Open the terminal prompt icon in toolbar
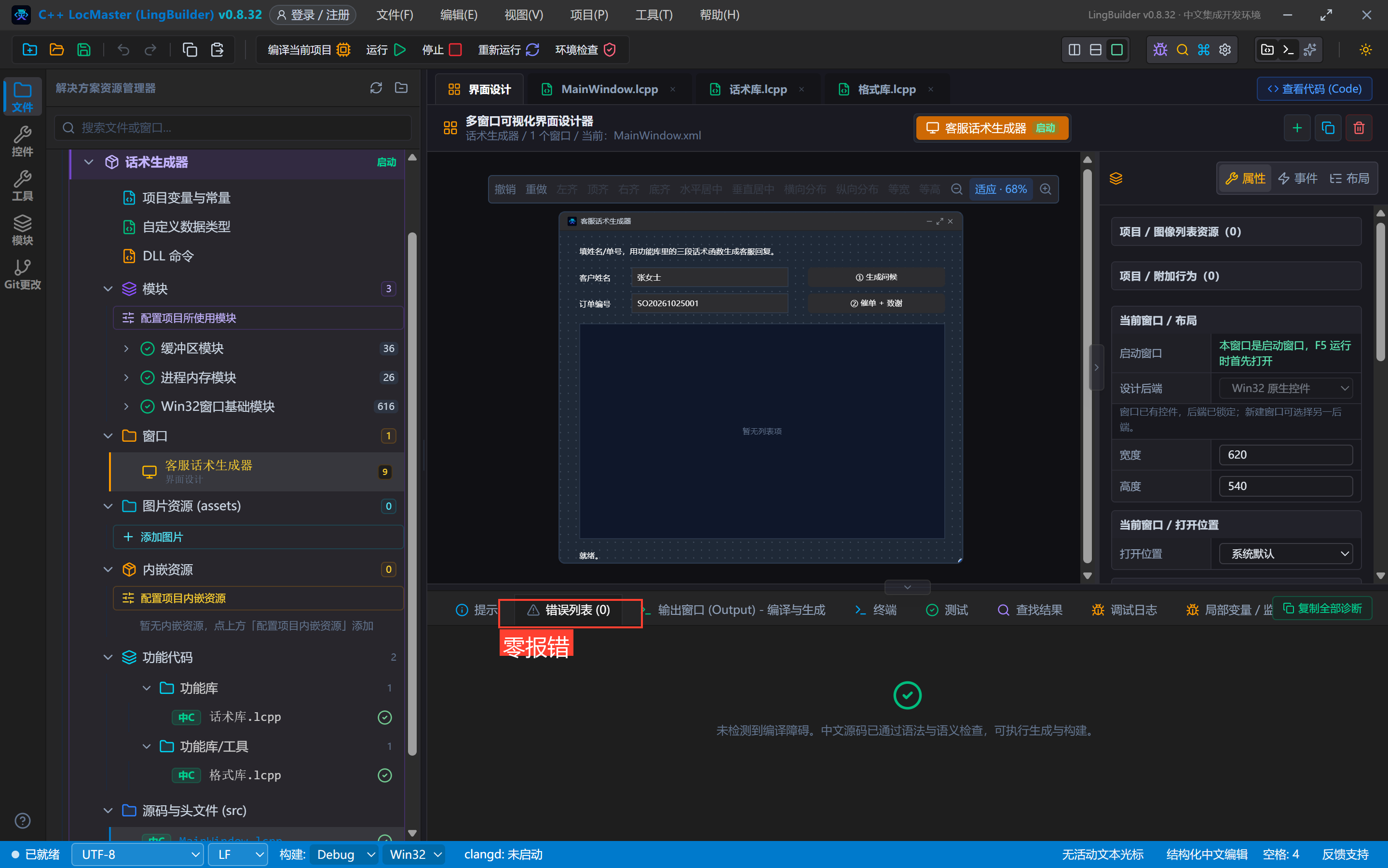Viewport: 1388px width, 868px height. [1288, 50]
